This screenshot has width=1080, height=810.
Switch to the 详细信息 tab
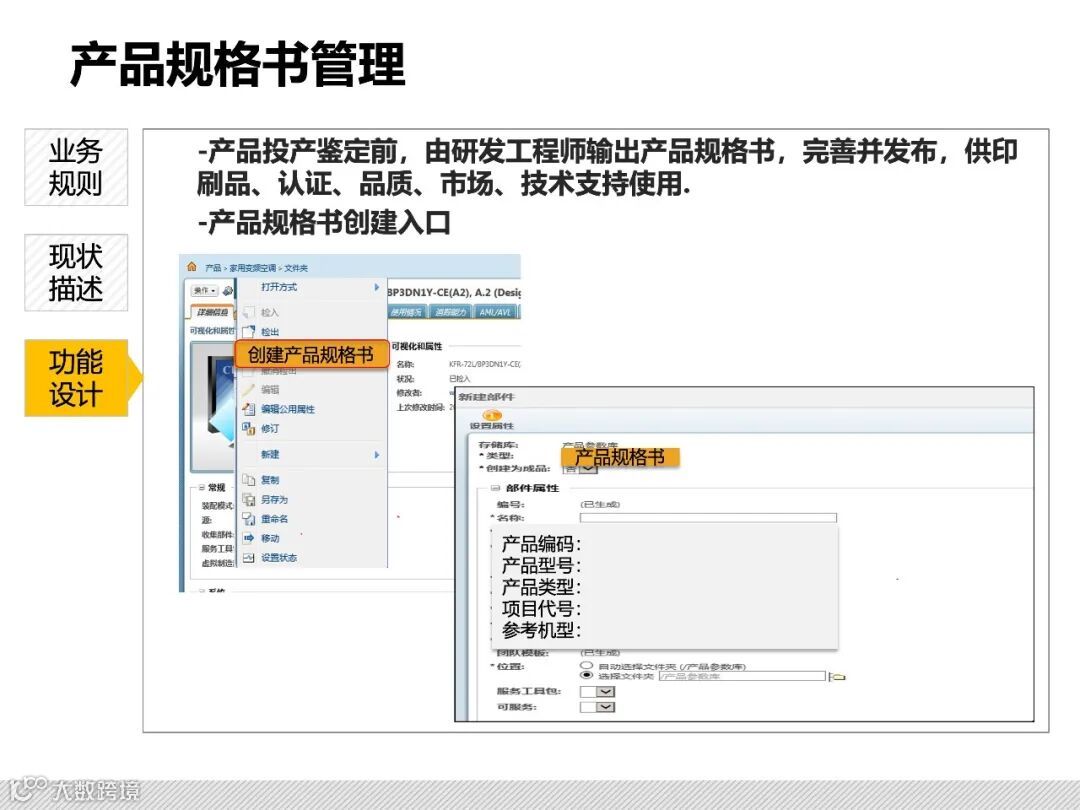(x=211, y=312)
